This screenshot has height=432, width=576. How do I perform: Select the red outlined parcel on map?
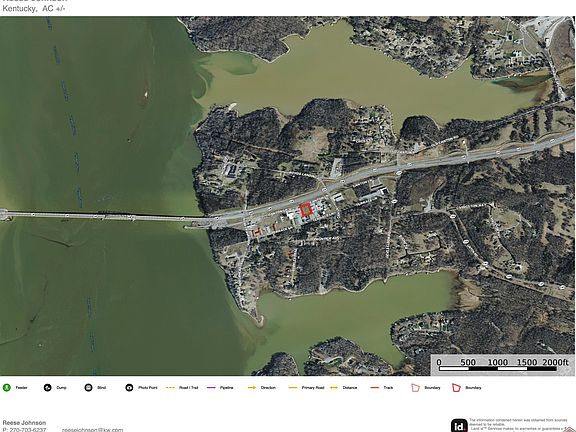pyautogui.click(x=306, y=210)
